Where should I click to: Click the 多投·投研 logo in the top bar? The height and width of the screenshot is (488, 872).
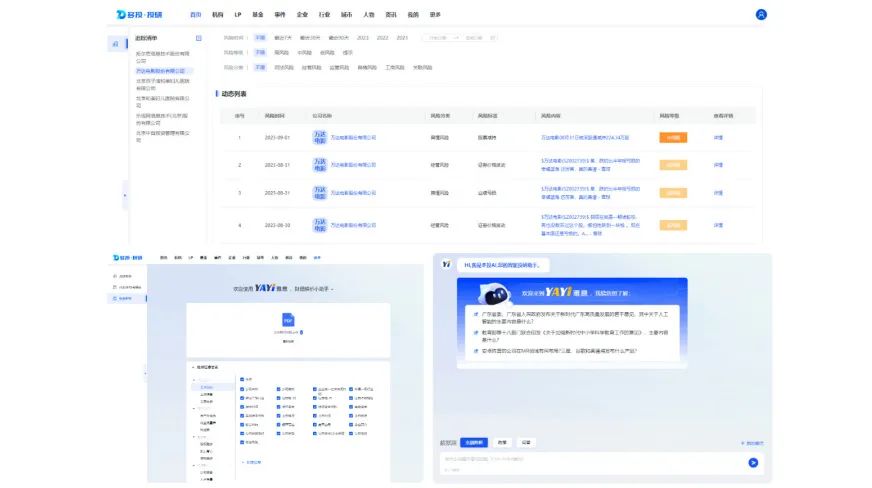[145, 15]
